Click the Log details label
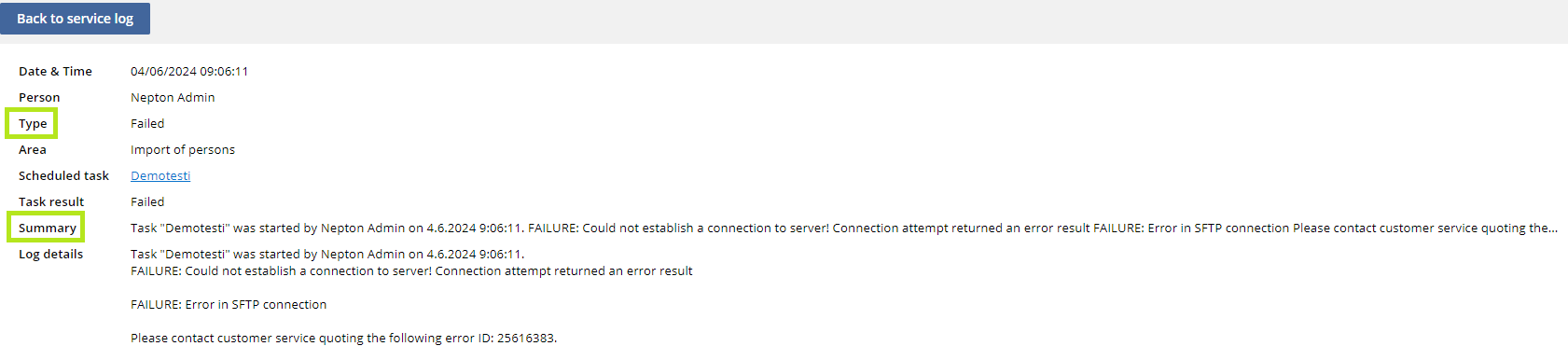Image resolution: width=1568 pixels, height=360 pixels. tap(50, 254)
